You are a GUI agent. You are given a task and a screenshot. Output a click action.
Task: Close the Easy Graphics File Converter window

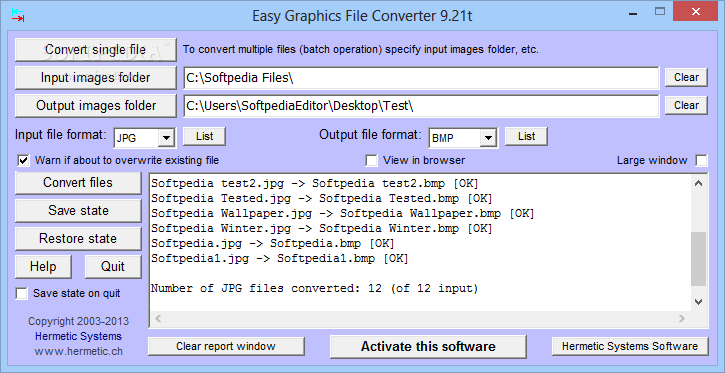pyautogui.click(x=694, y=12)
